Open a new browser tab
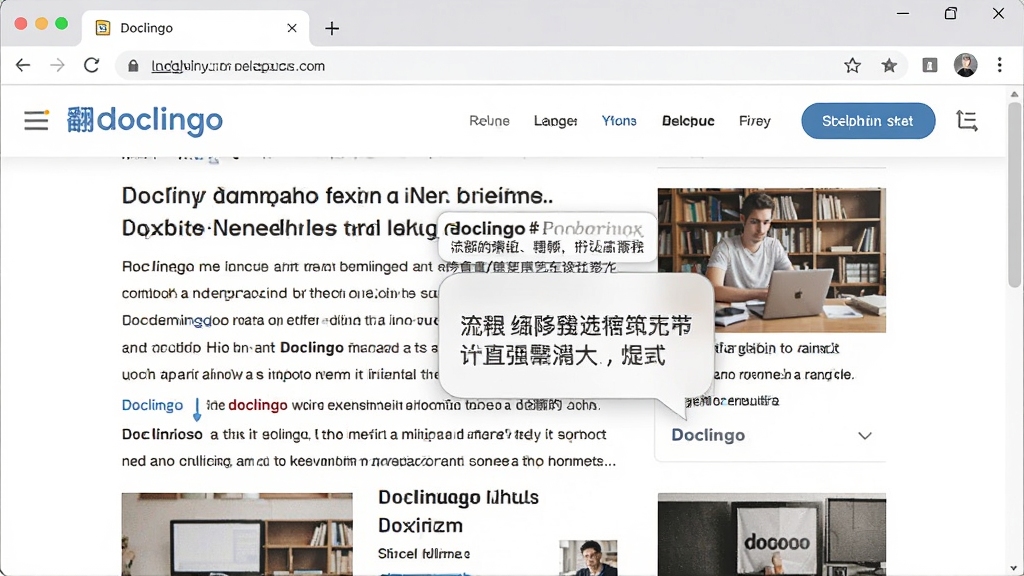The height and width of the screenshot is (576, 1024). pyautogui.click(x=332, y=28)
